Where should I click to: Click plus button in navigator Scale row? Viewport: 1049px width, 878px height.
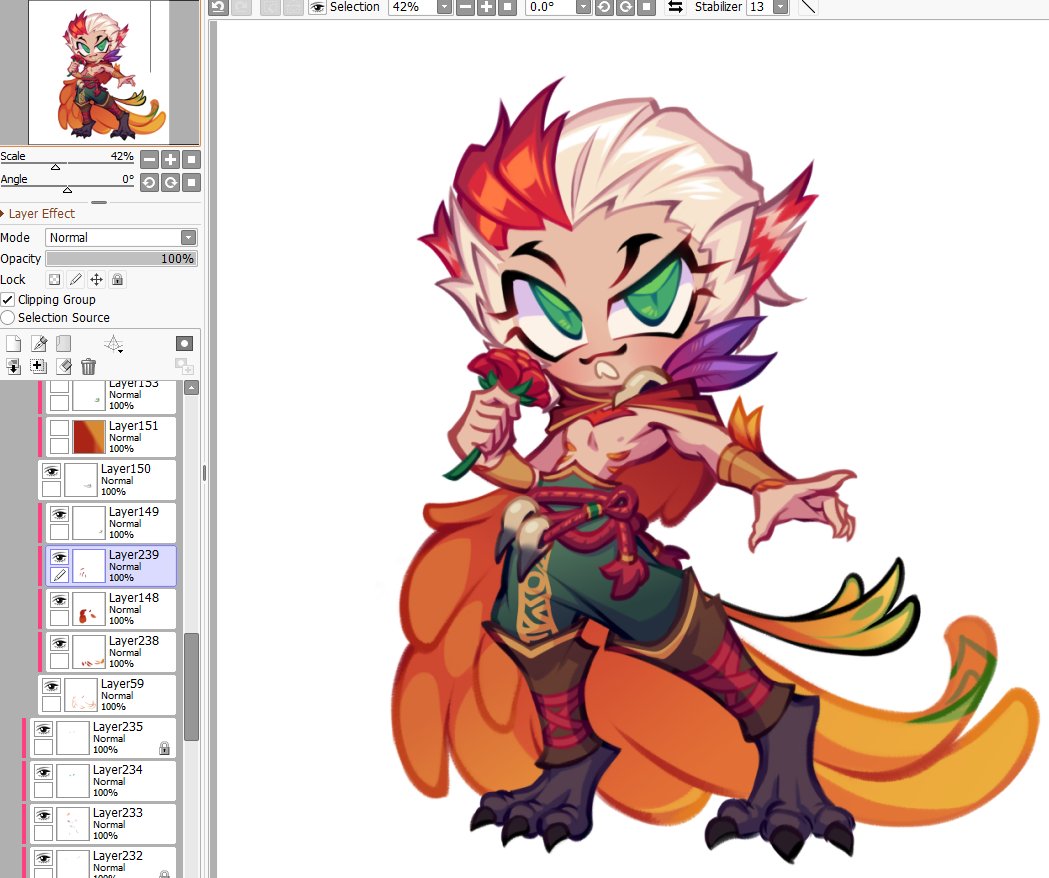[x=171, y=159]
